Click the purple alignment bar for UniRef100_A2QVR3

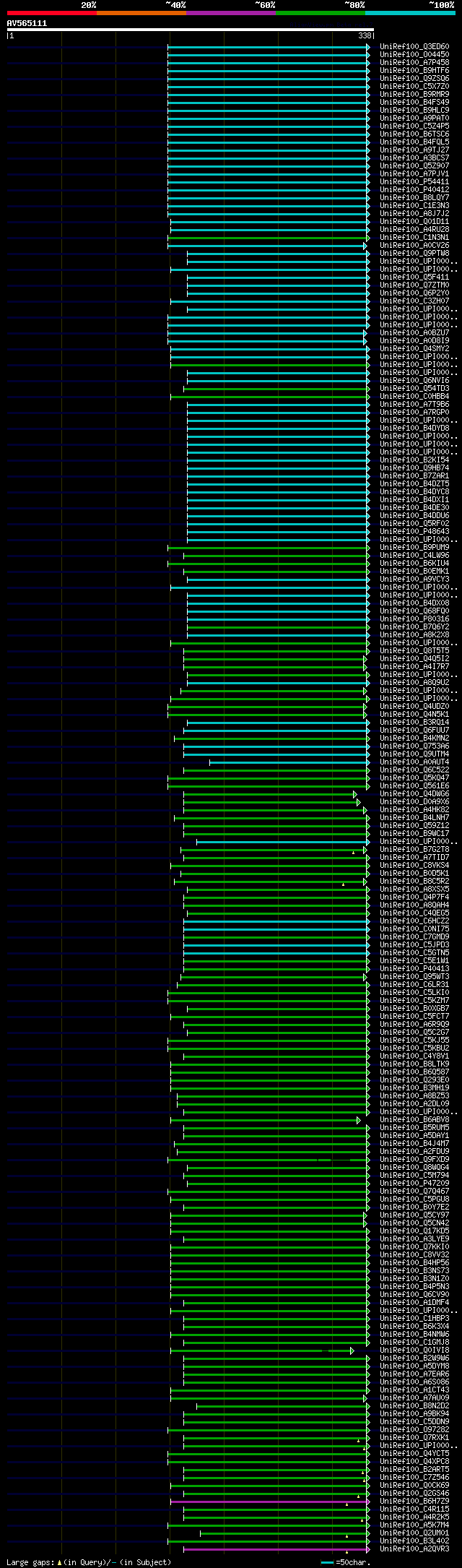click(x=276, y=1549)
